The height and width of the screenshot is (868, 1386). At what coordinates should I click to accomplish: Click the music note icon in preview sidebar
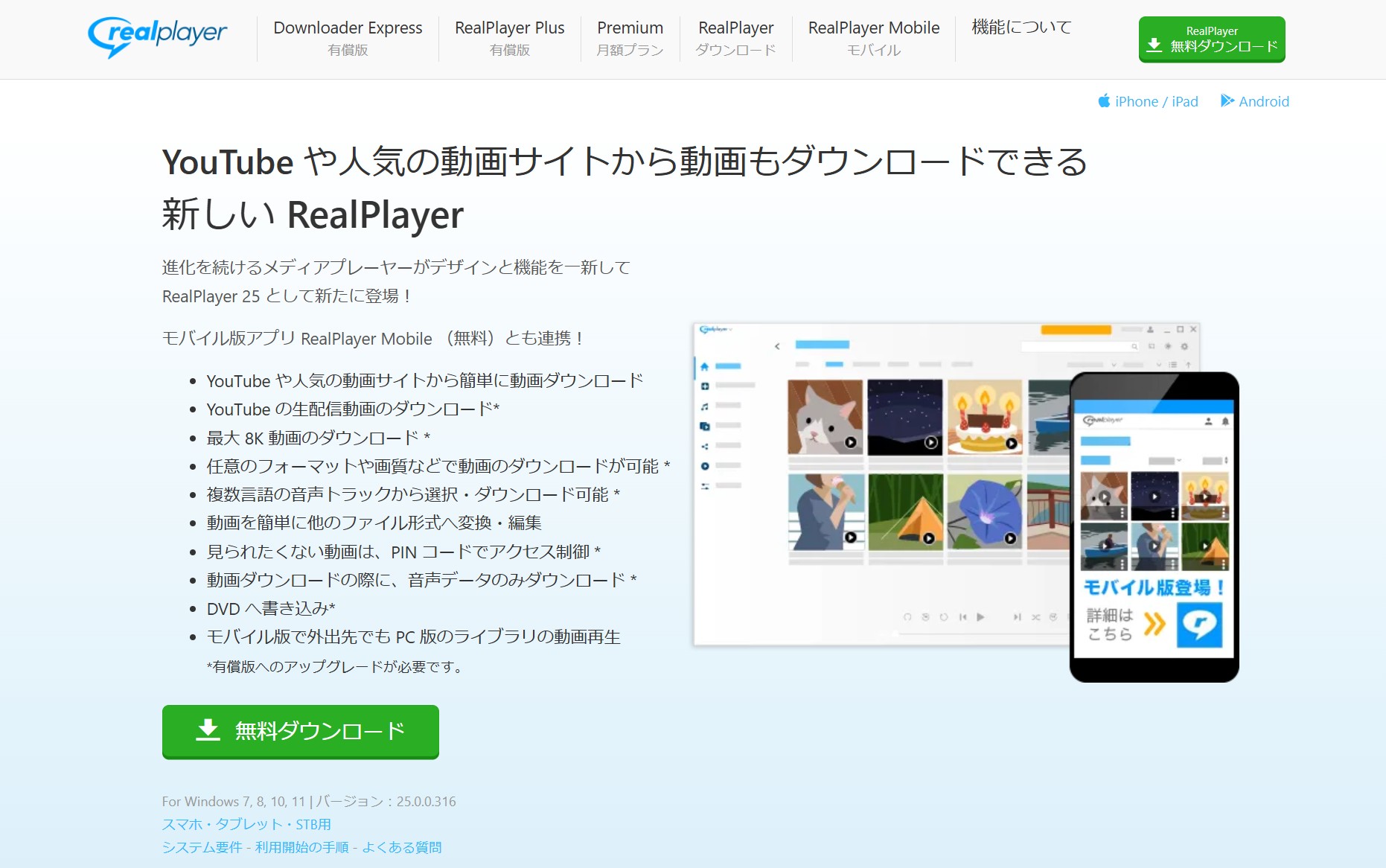704,406
